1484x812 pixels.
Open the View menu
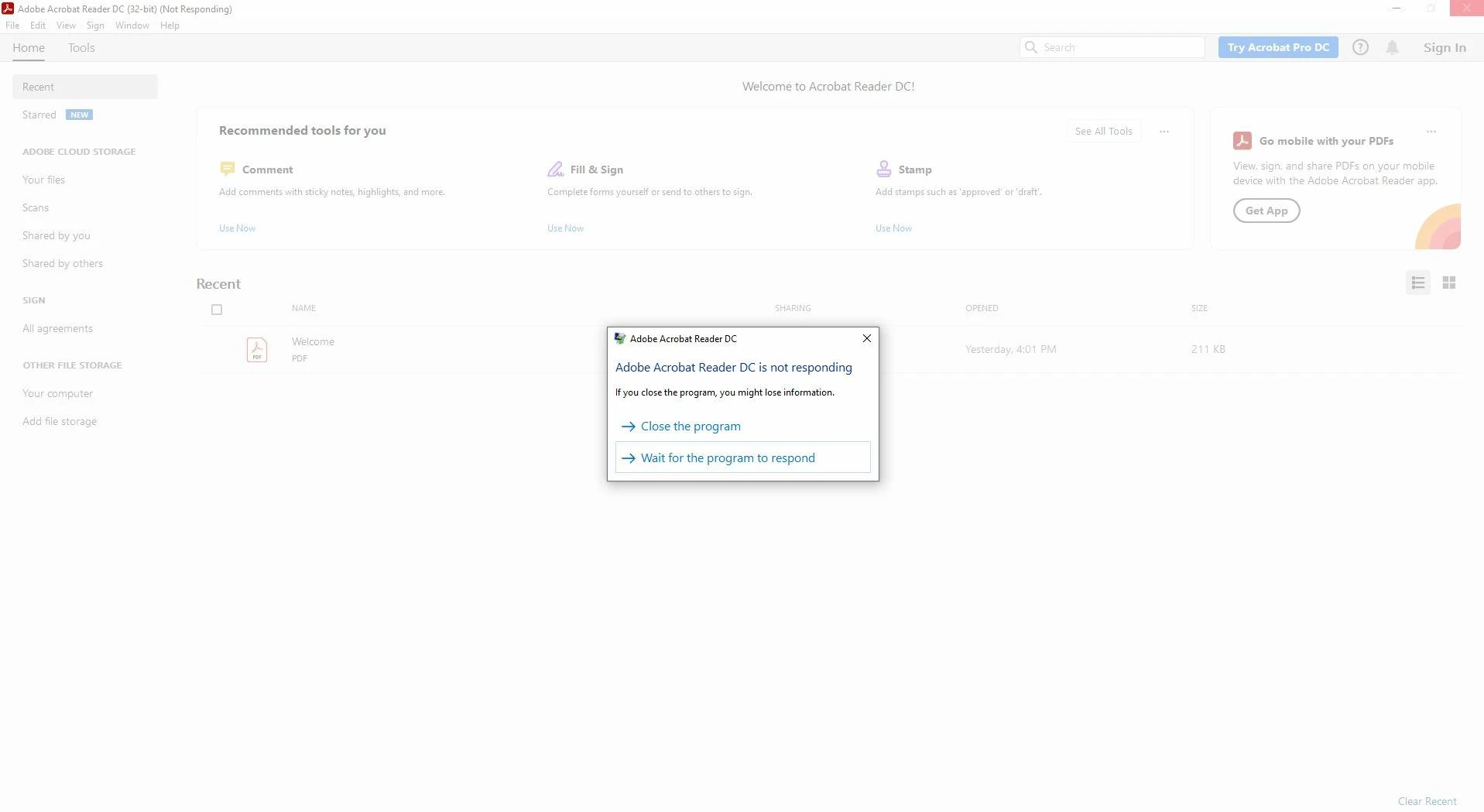(x=66, y=26)
